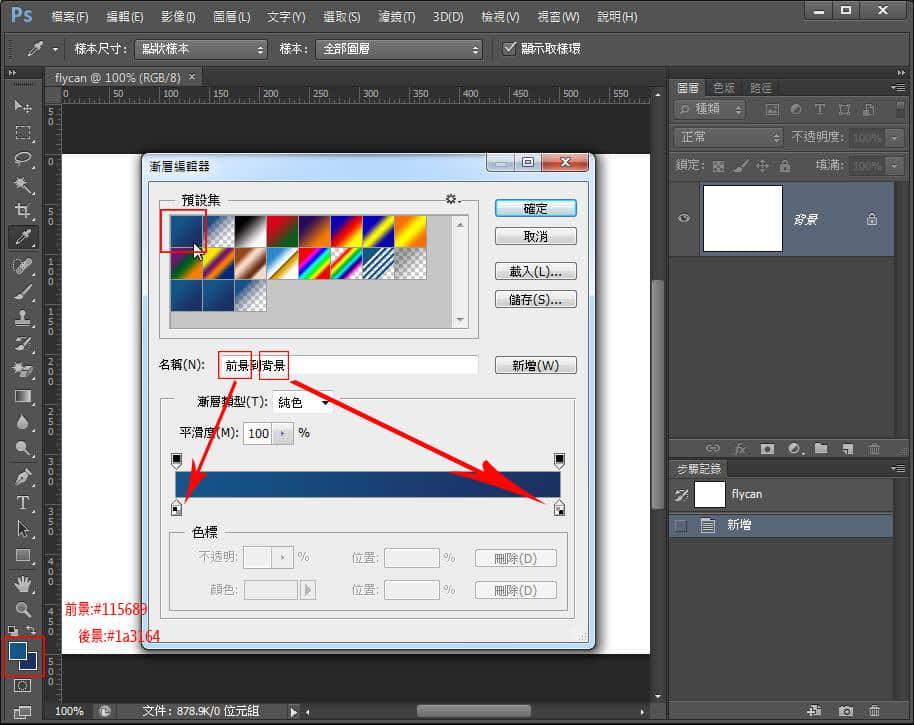Toggle lock image pixels brush icon

[x=740, y=166]
